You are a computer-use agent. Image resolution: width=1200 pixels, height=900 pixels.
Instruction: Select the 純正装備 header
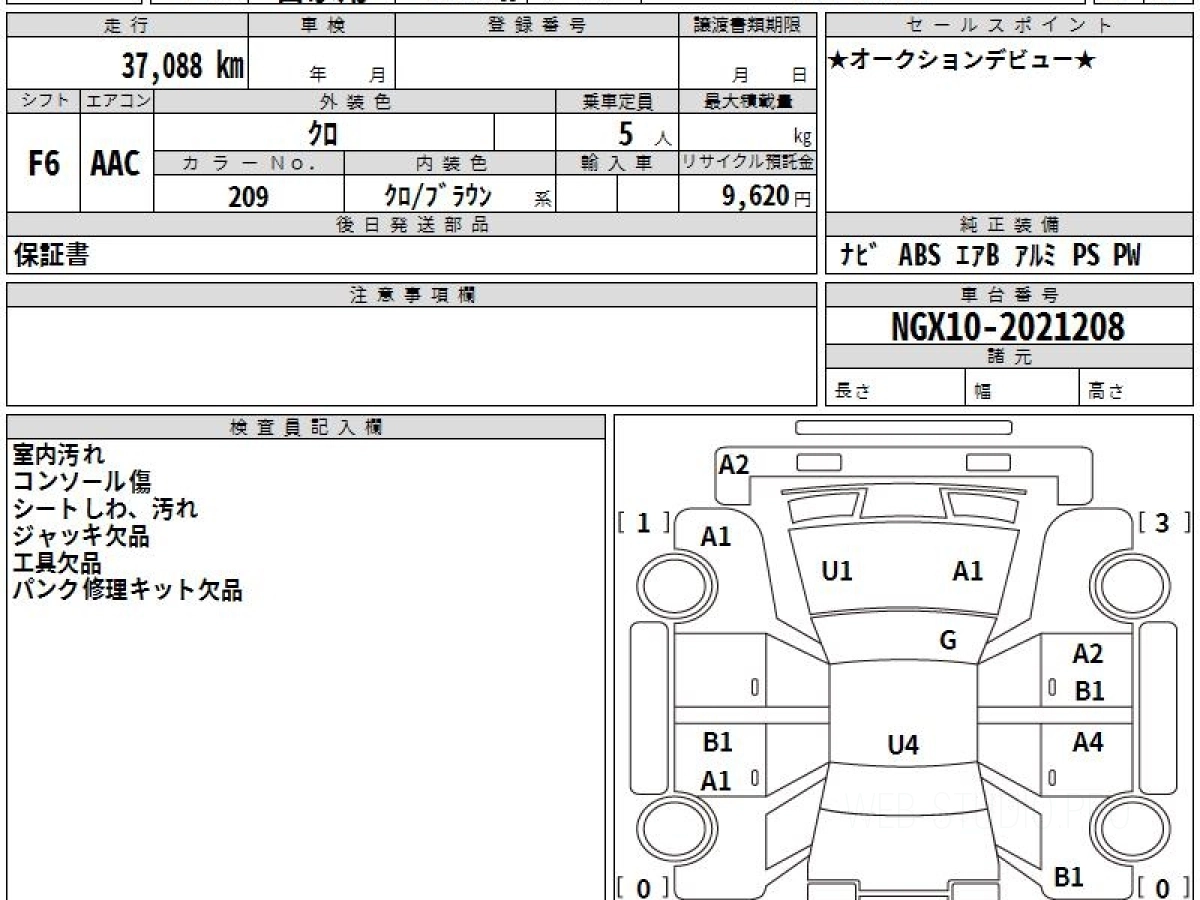click(1009, 225)
